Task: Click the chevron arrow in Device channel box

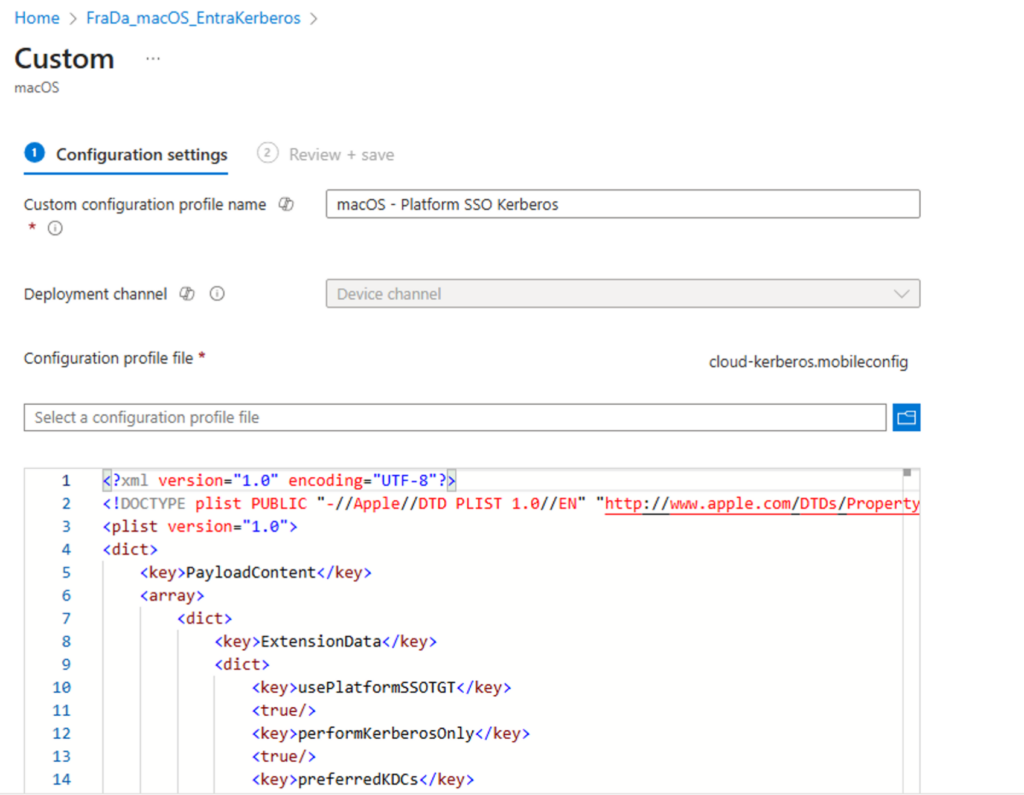Action: tap(901, 294)
